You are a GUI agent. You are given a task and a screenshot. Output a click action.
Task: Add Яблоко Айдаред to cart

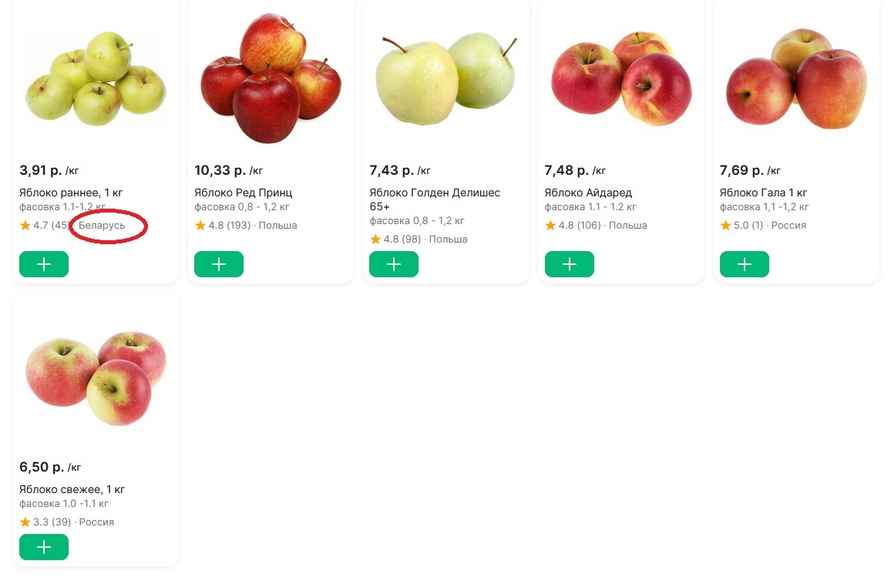pos(569,264)
